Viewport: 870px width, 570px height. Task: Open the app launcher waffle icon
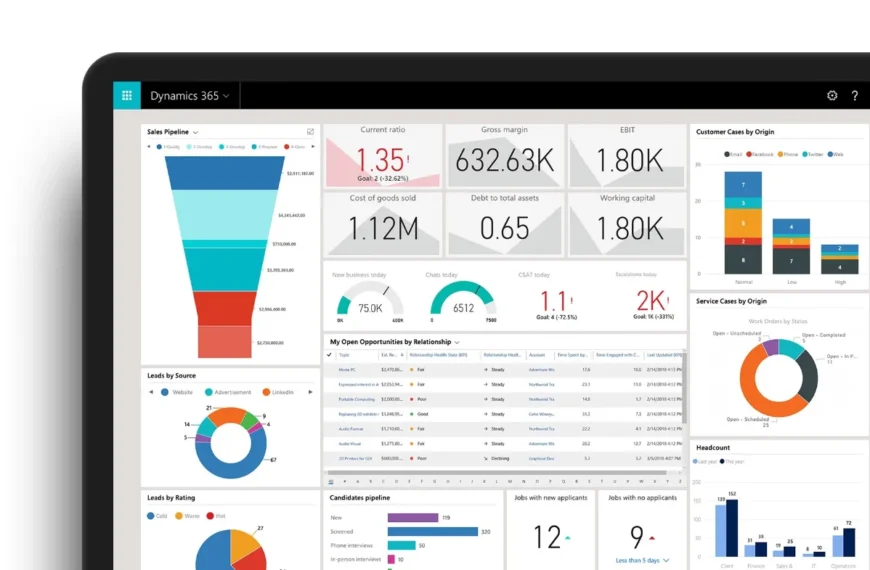click(x=127, y=96)
